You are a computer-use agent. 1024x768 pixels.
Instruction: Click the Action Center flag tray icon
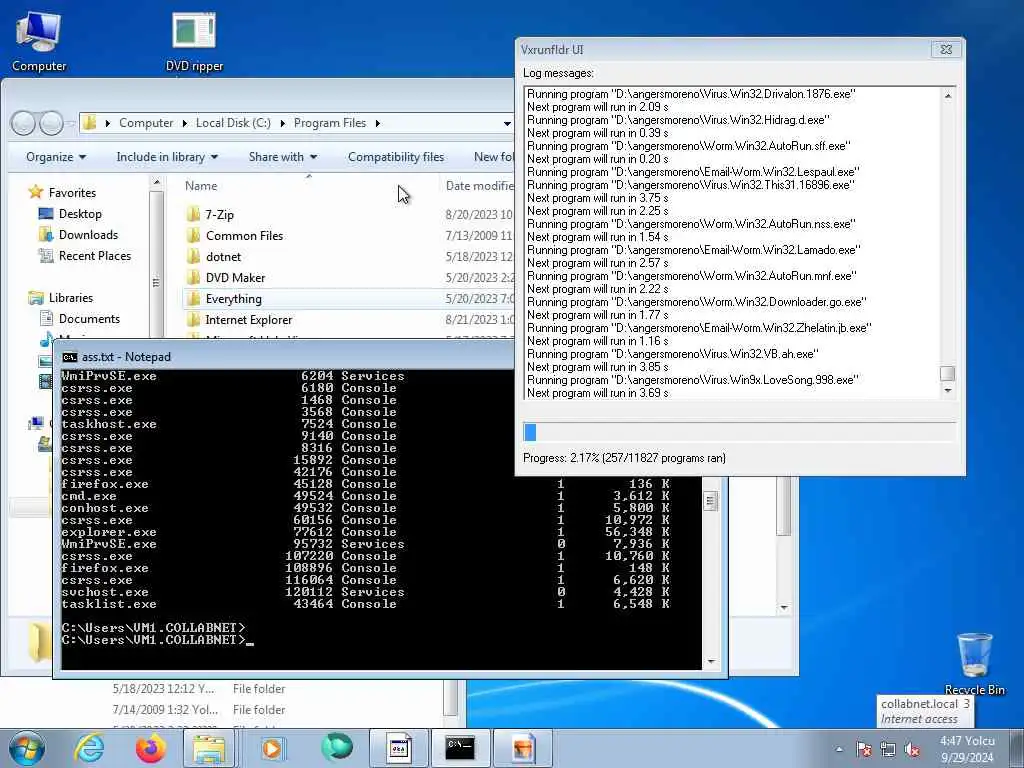(x=864, y=750)
